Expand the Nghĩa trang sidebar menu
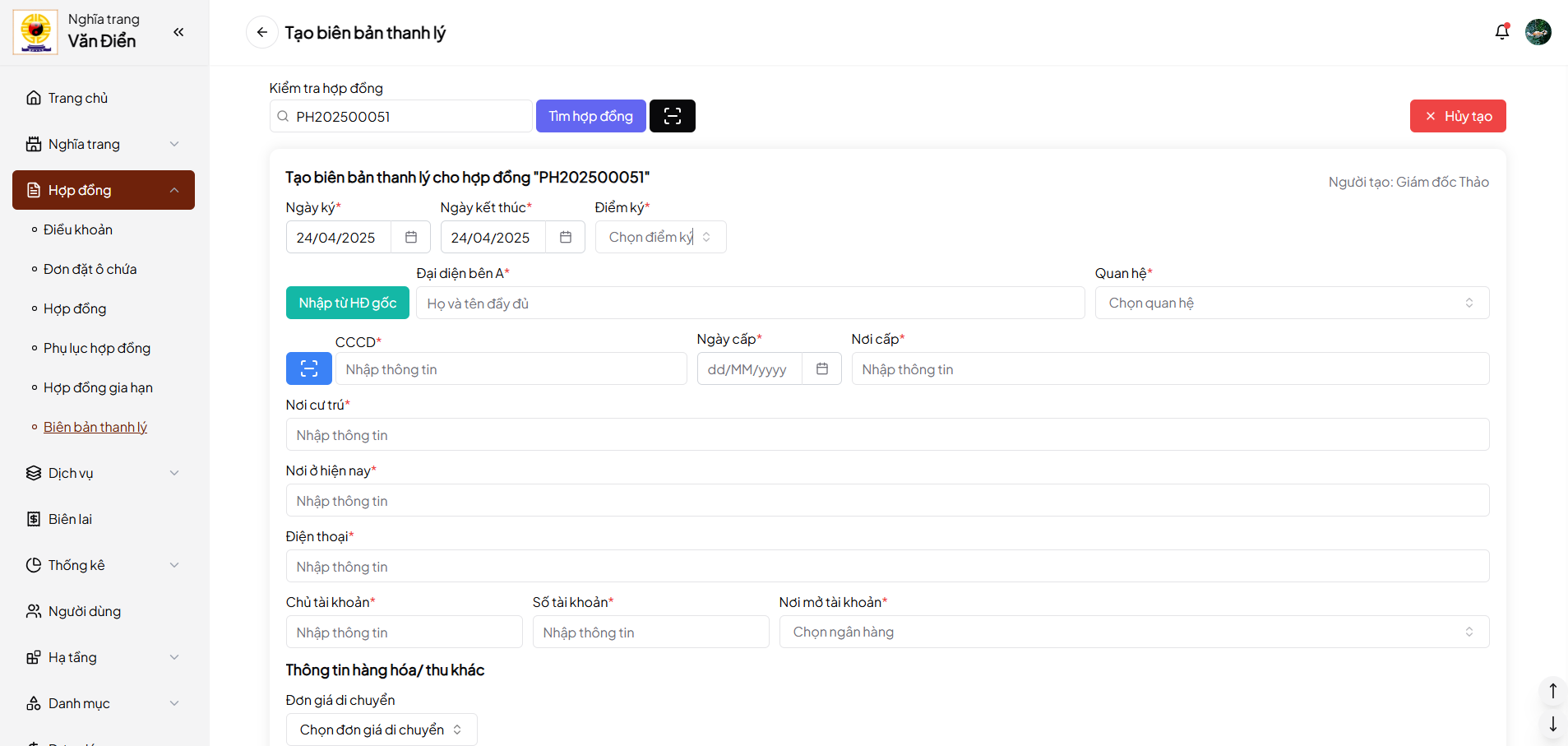The image size is (1568, 746). (103, 144)
